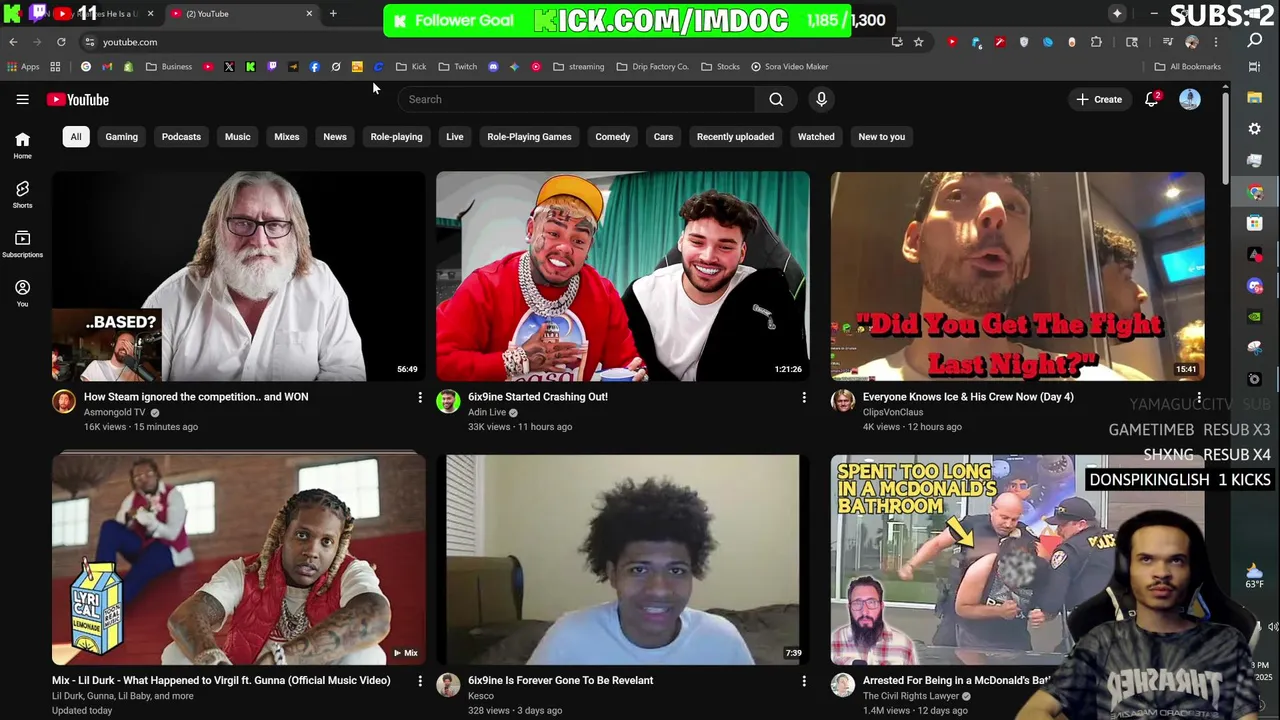Select the Mixes filter chip
This screenshot has height=720, width=1280.
287,136
